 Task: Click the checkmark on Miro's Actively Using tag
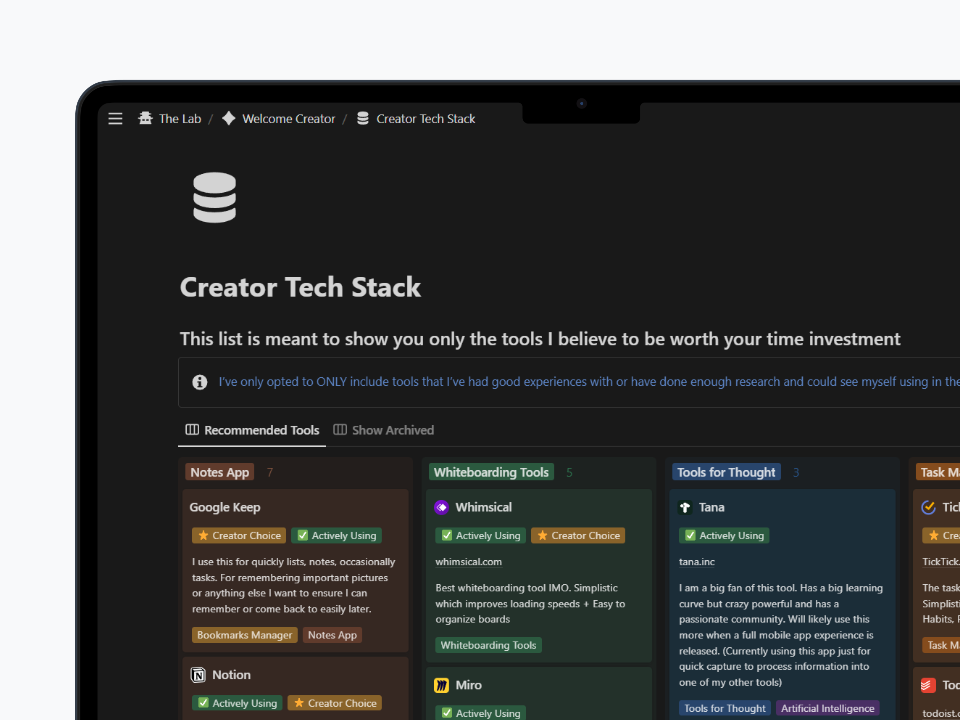tap(447, 713)
